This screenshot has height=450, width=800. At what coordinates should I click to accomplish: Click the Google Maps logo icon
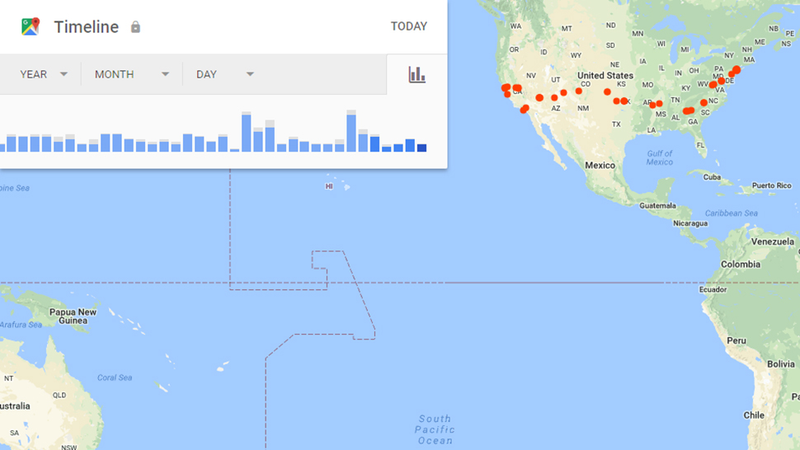(31, 27)
